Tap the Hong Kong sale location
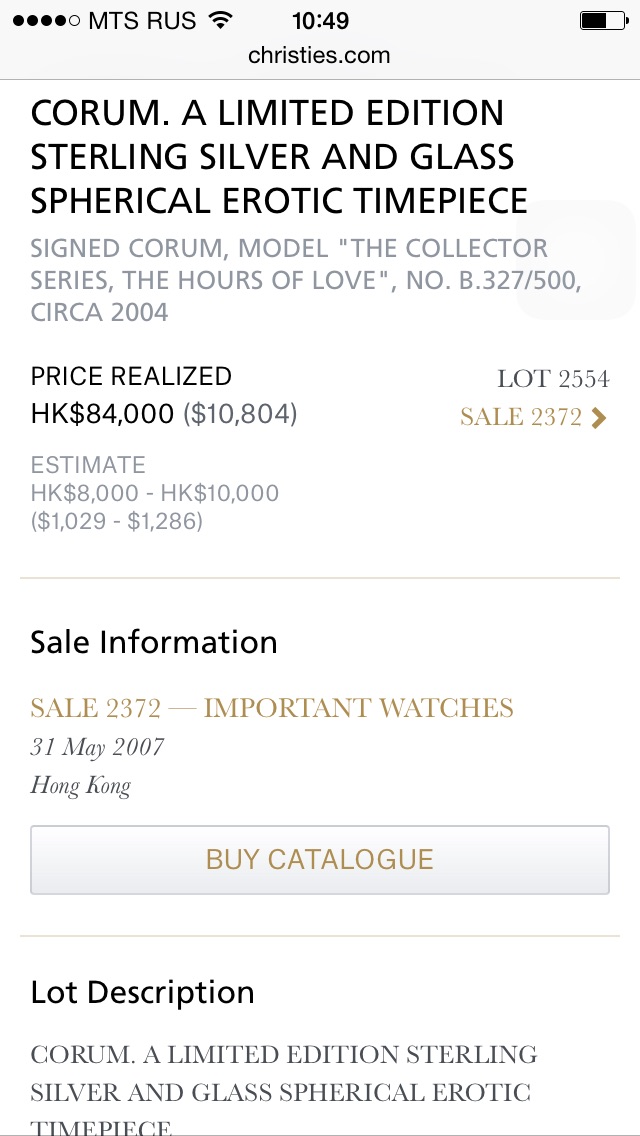640x1136 pixels. [x=80, y=785]
